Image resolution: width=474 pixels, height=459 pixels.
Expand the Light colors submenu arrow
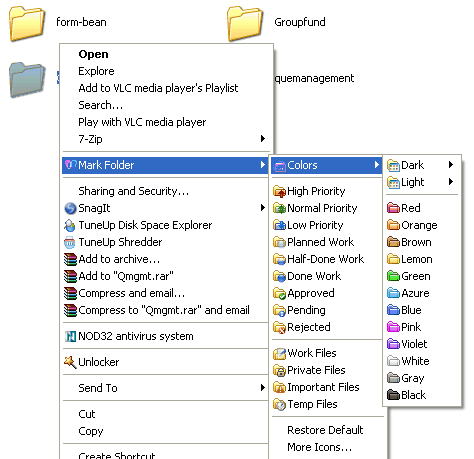[451, 182]
